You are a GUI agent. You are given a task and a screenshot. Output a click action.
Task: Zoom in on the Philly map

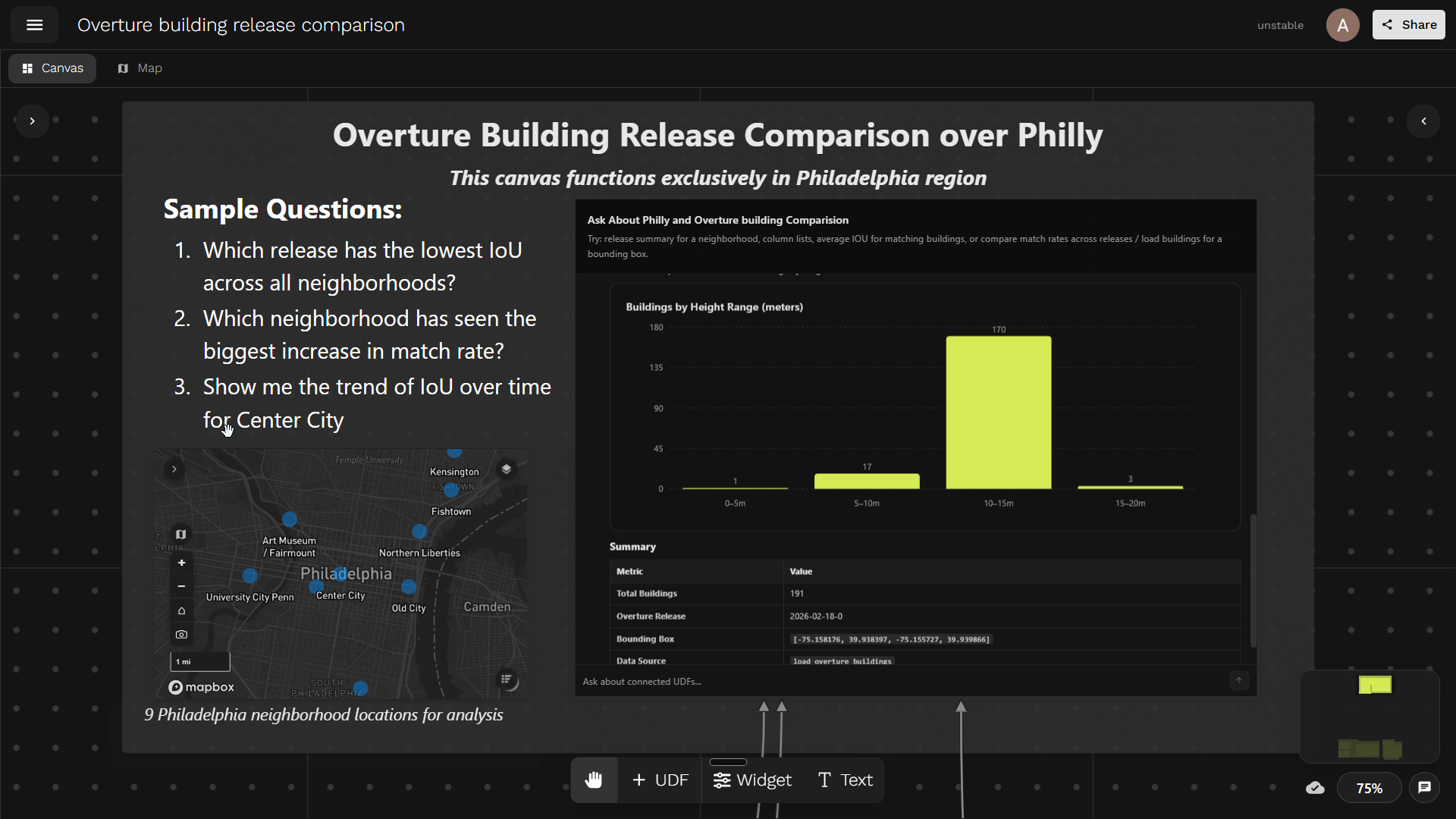[x=181, y=563]
